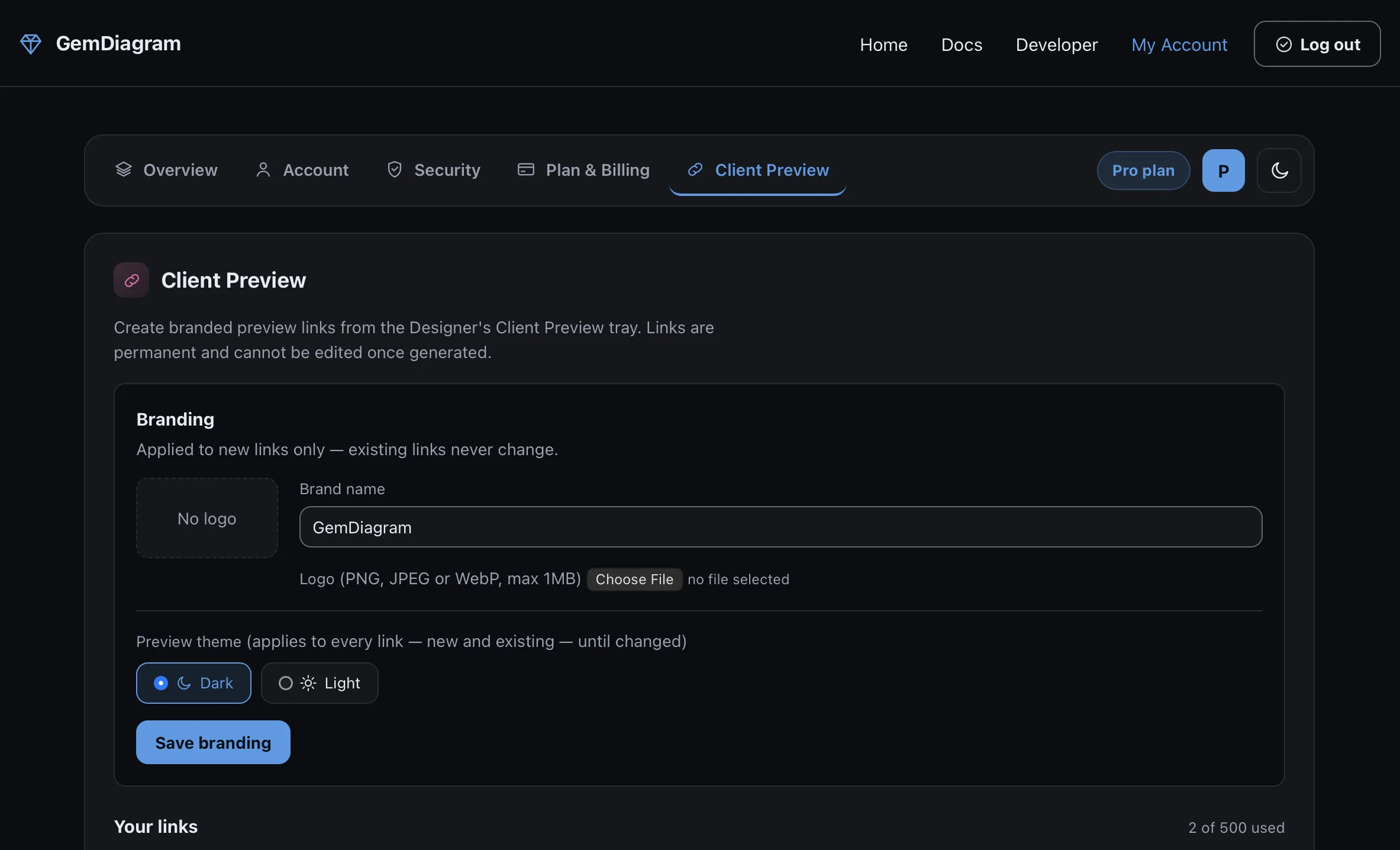Click the 'Branding' section heading
The width and height of the screenshot is (1400, 850).
[175, 419]
